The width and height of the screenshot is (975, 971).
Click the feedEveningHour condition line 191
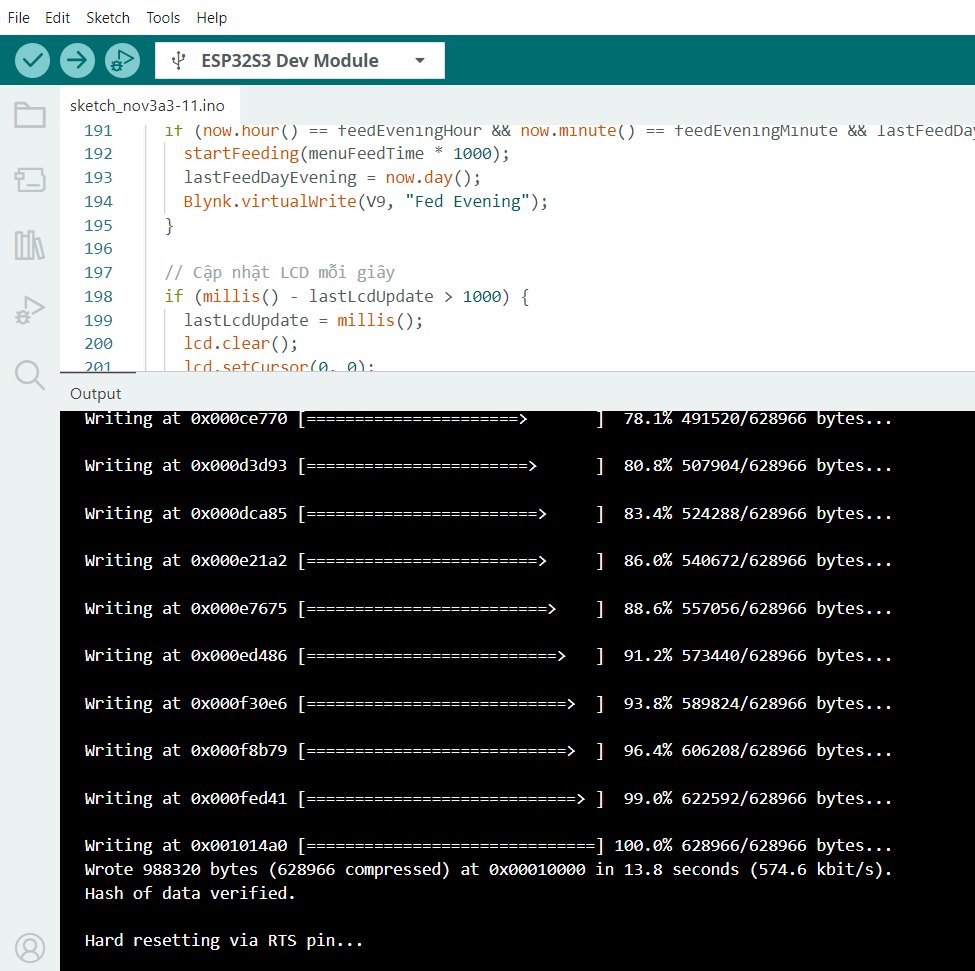click(569, 131)
